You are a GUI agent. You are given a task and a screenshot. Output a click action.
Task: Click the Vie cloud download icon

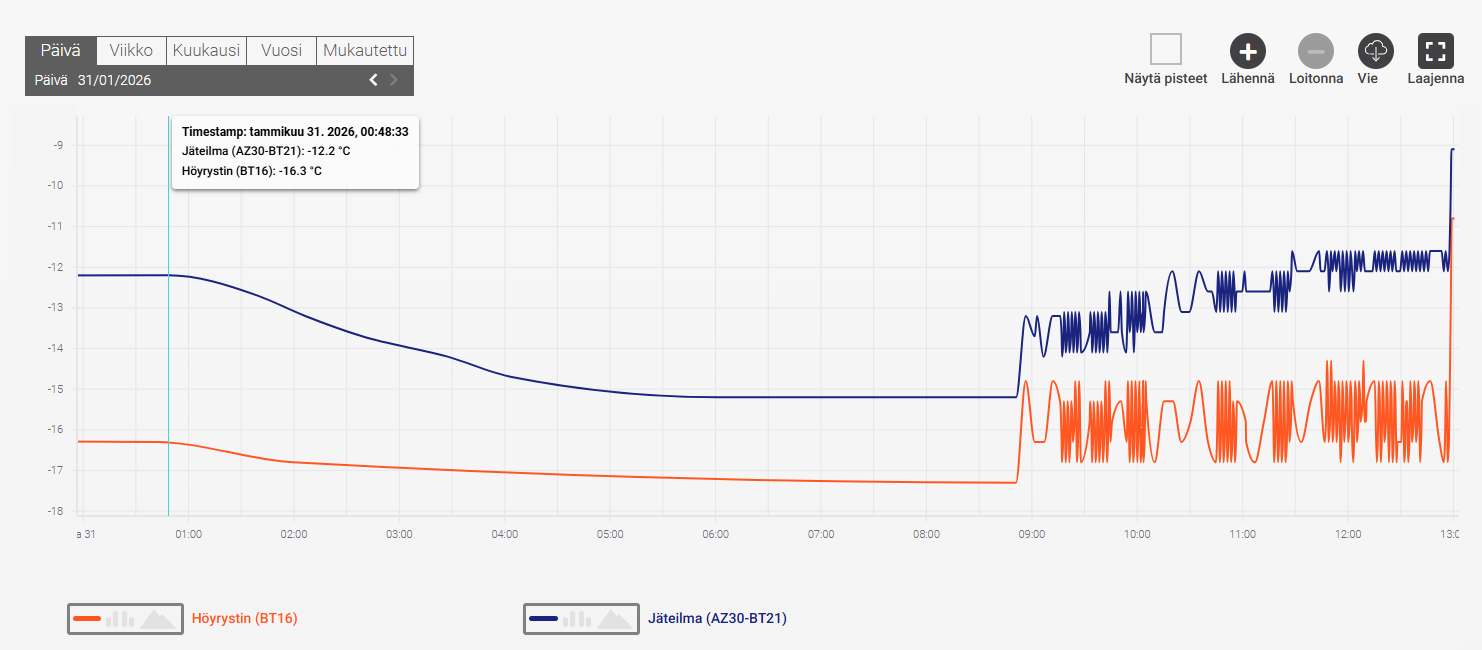point(1375,50)
